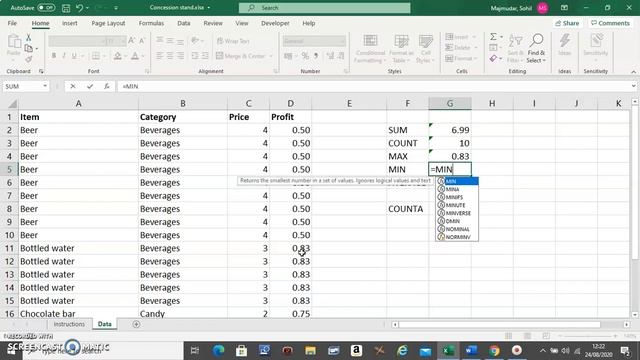Open the File menu tab
640x360 pixels.
12,23
